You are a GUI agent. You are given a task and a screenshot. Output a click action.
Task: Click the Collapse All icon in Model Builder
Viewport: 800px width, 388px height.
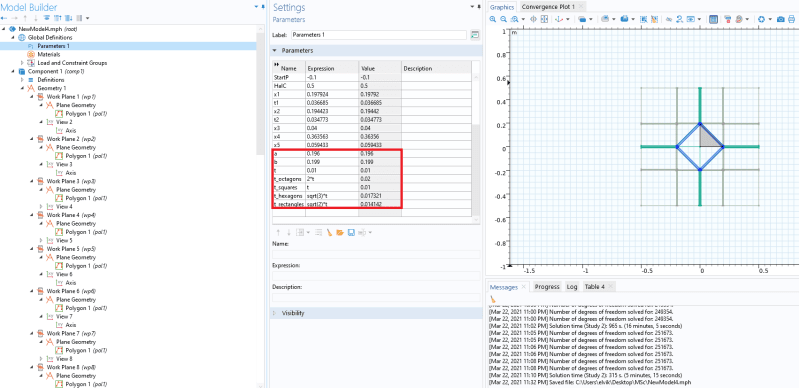[58, 18]
